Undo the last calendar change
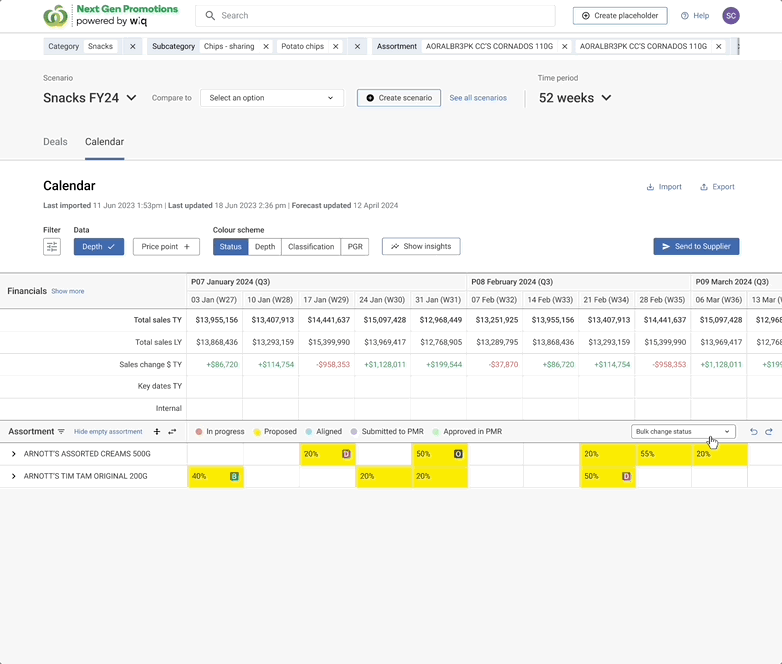782x664 pixels. coord(754,432)
